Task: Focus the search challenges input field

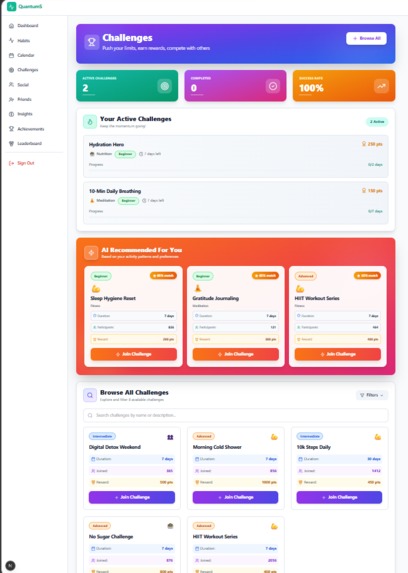Action: pos(236,415)
